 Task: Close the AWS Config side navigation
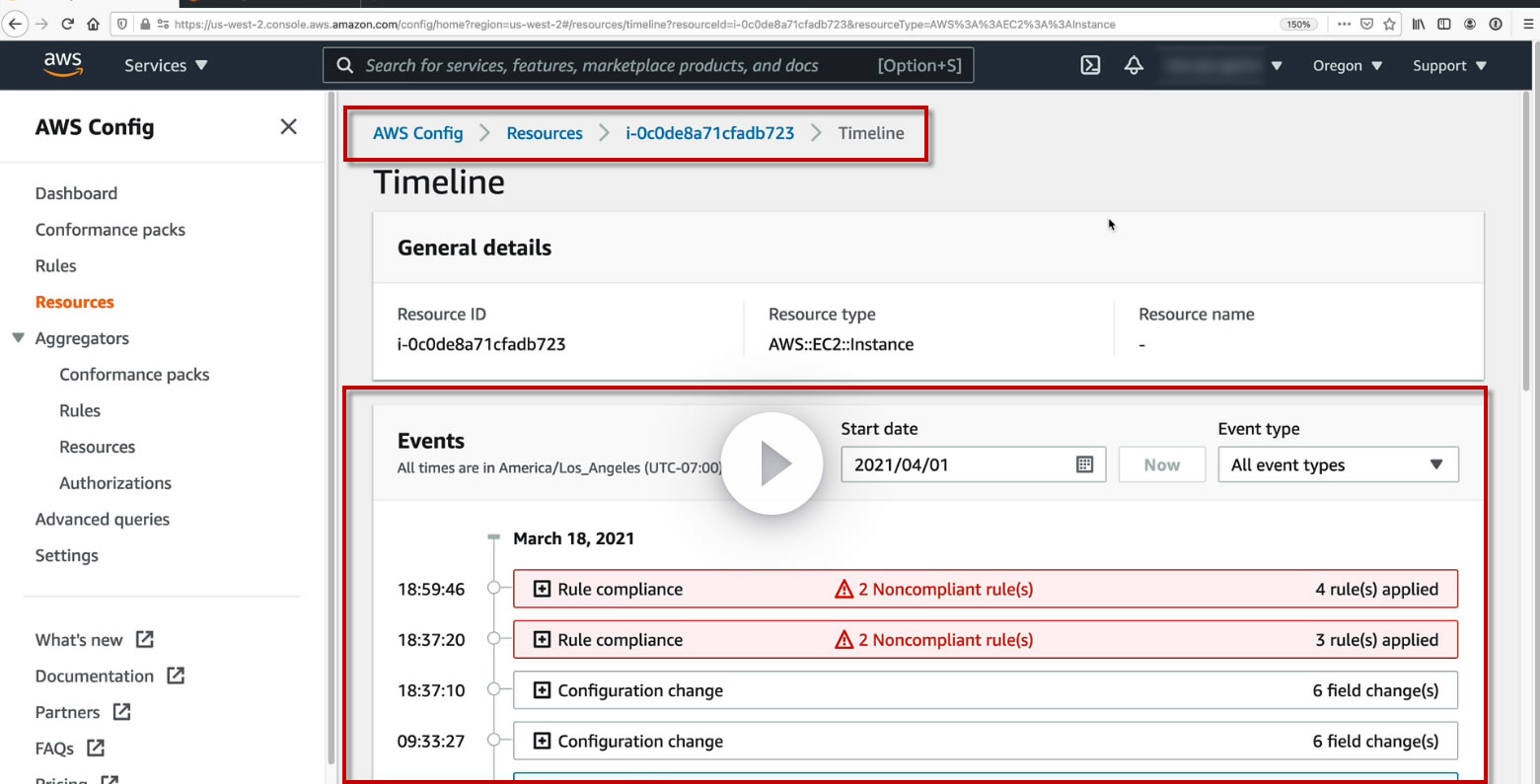(288, 126)
